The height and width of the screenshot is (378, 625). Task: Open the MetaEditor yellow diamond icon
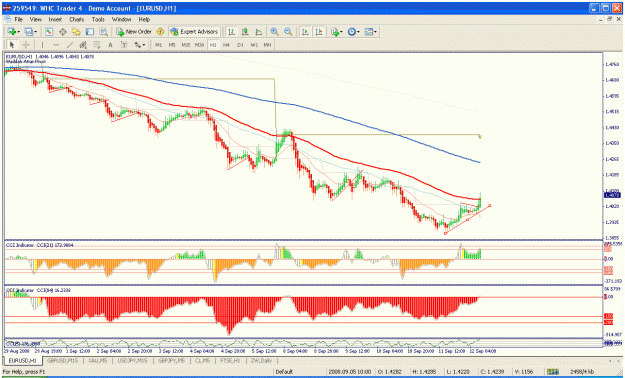pos(161,32)
